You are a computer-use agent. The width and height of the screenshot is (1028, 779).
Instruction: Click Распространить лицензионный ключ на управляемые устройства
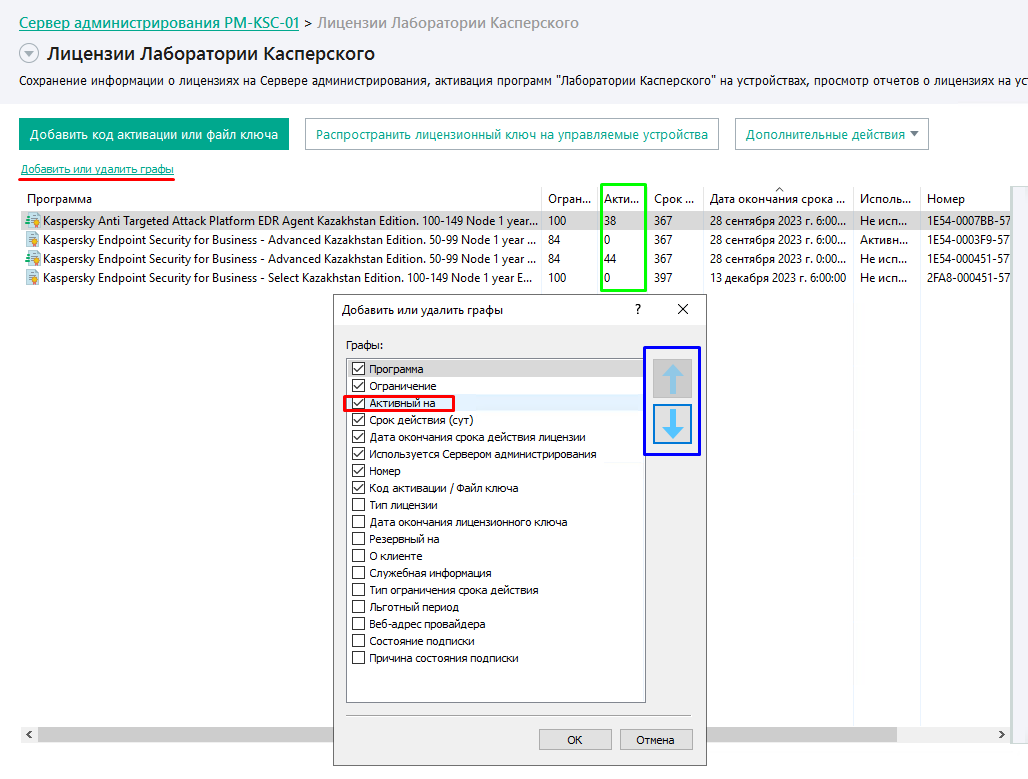511,134
